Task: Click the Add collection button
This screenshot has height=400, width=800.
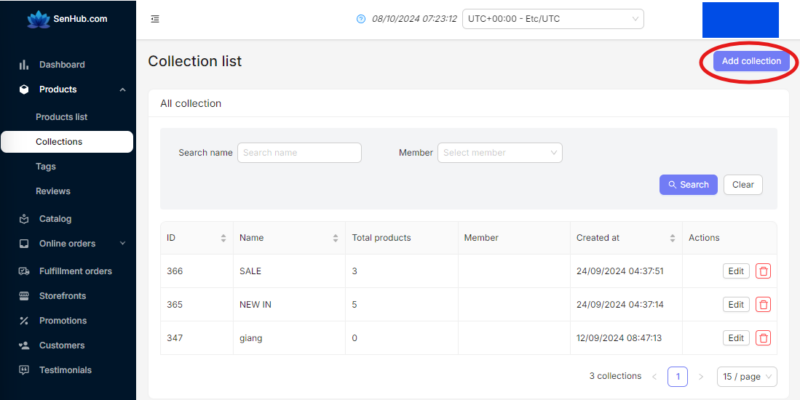Action: point(751,61)
